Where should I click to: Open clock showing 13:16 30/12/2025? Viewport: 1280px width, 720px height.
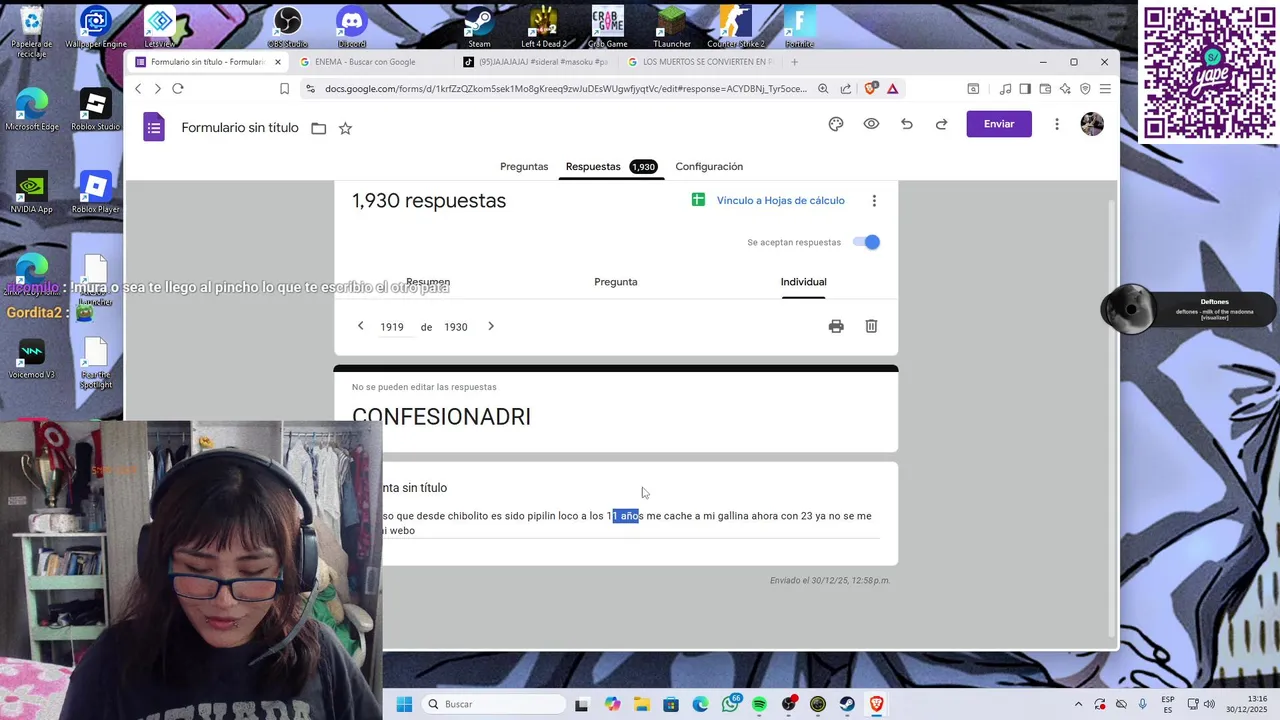[x=1247, y=704]
